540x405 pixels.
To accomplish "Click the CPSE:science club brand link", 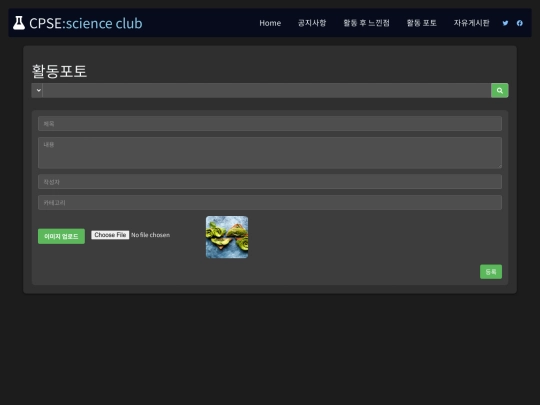I will pyautogui.click(x=77, y=23).
